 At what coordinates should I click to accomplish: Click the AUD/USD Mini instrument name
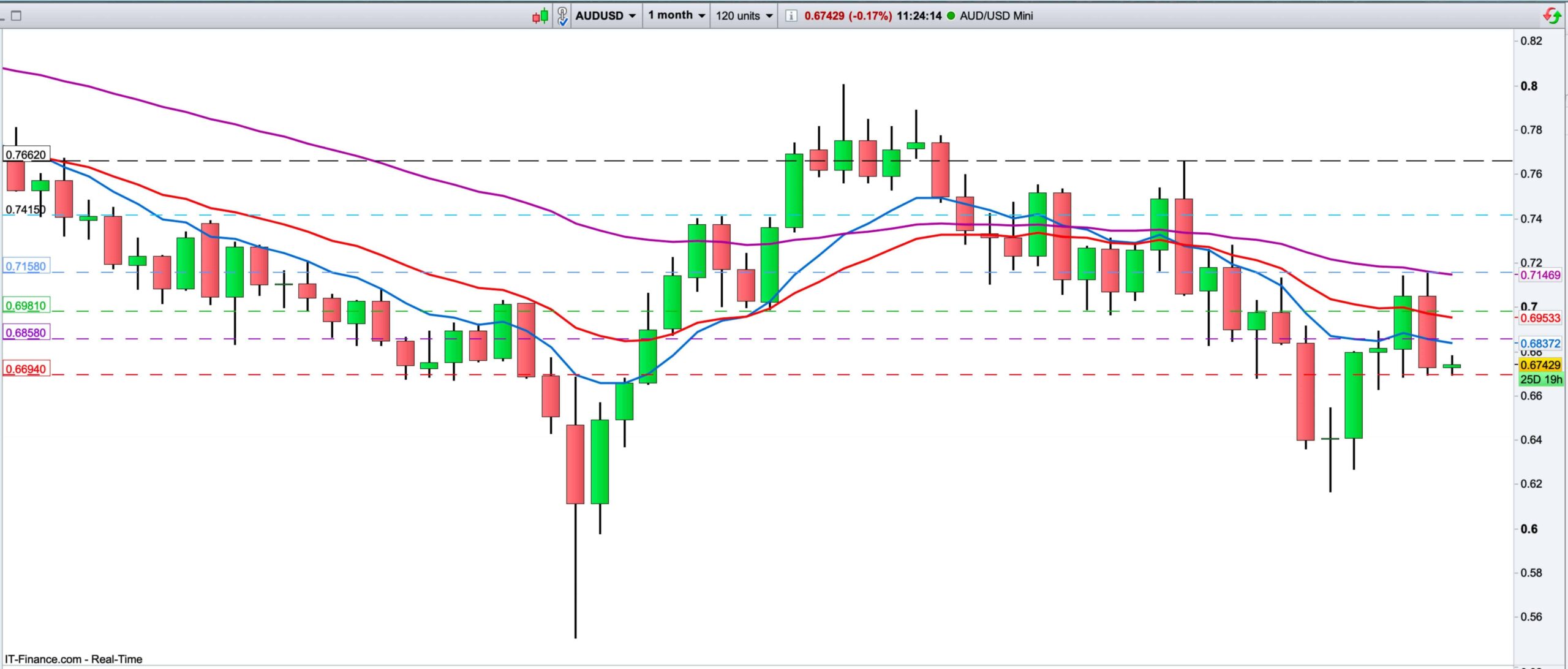[x=996, y=16]
